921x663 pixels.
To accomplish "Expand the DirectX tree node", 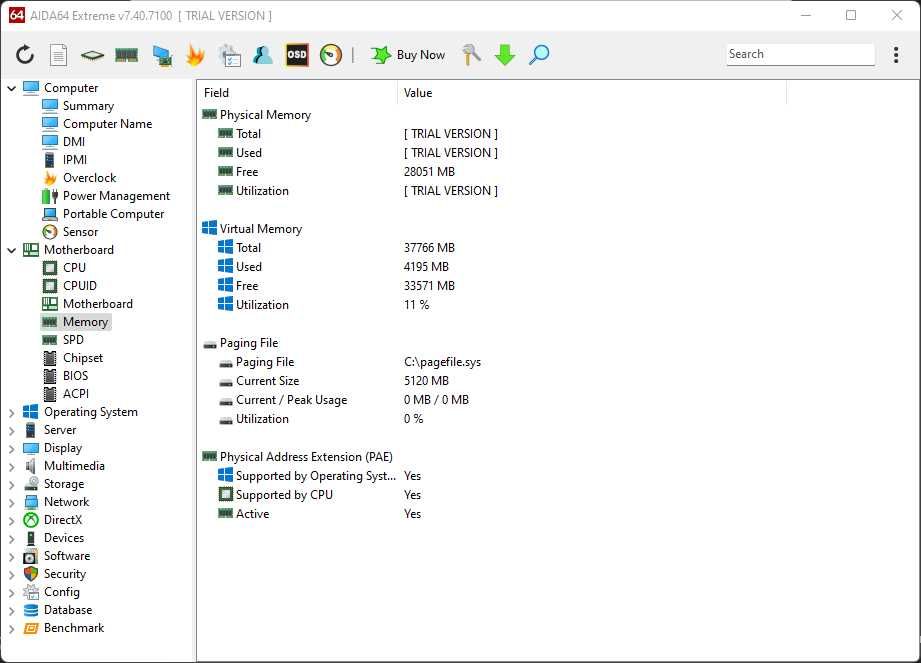I will click(11, 520).
